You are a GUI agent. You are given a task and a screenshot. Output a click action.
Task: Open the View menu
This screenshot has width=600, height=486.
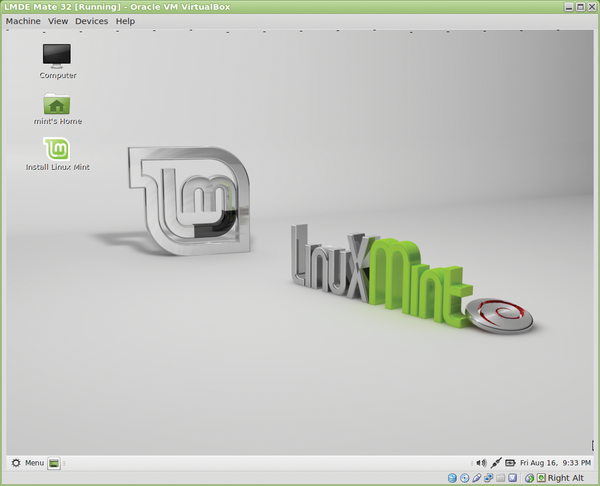pyautogui.click(x=58, y=21)
